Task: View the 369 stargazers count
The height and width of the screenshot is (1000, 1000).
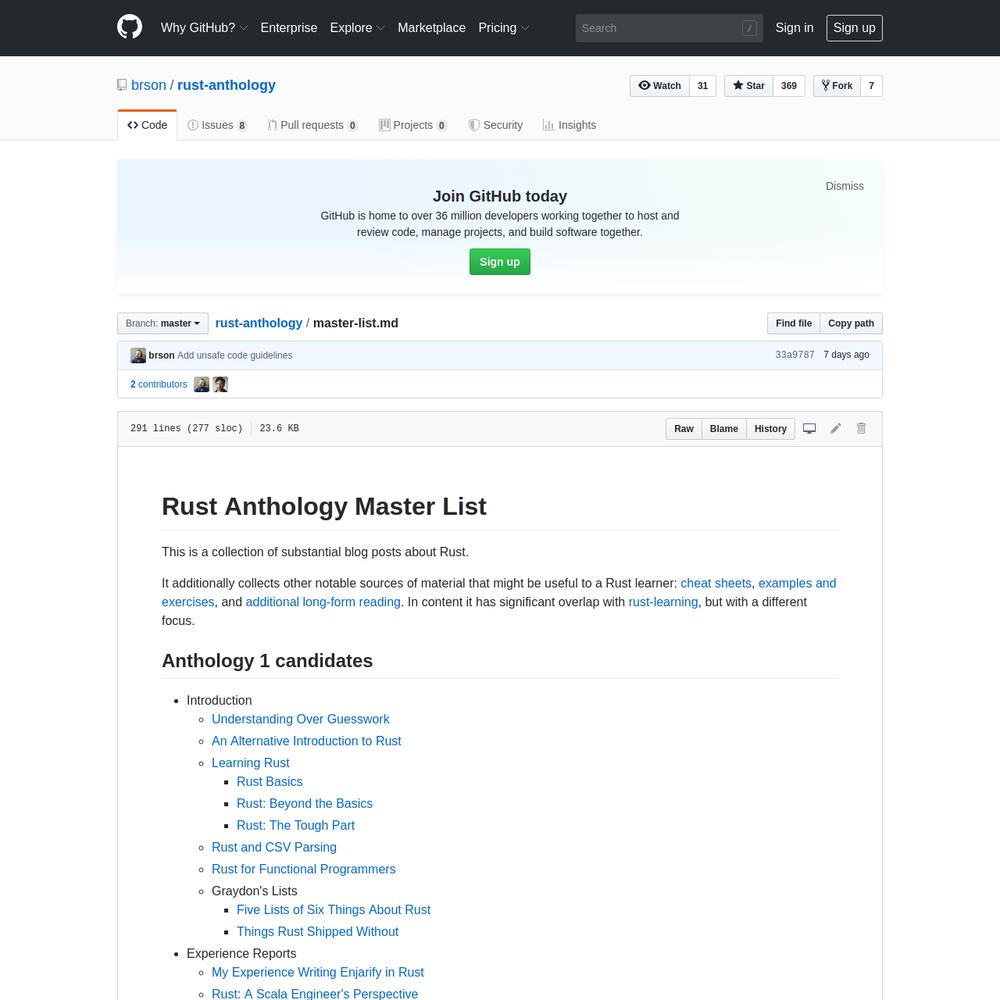Action: [789, 85]
